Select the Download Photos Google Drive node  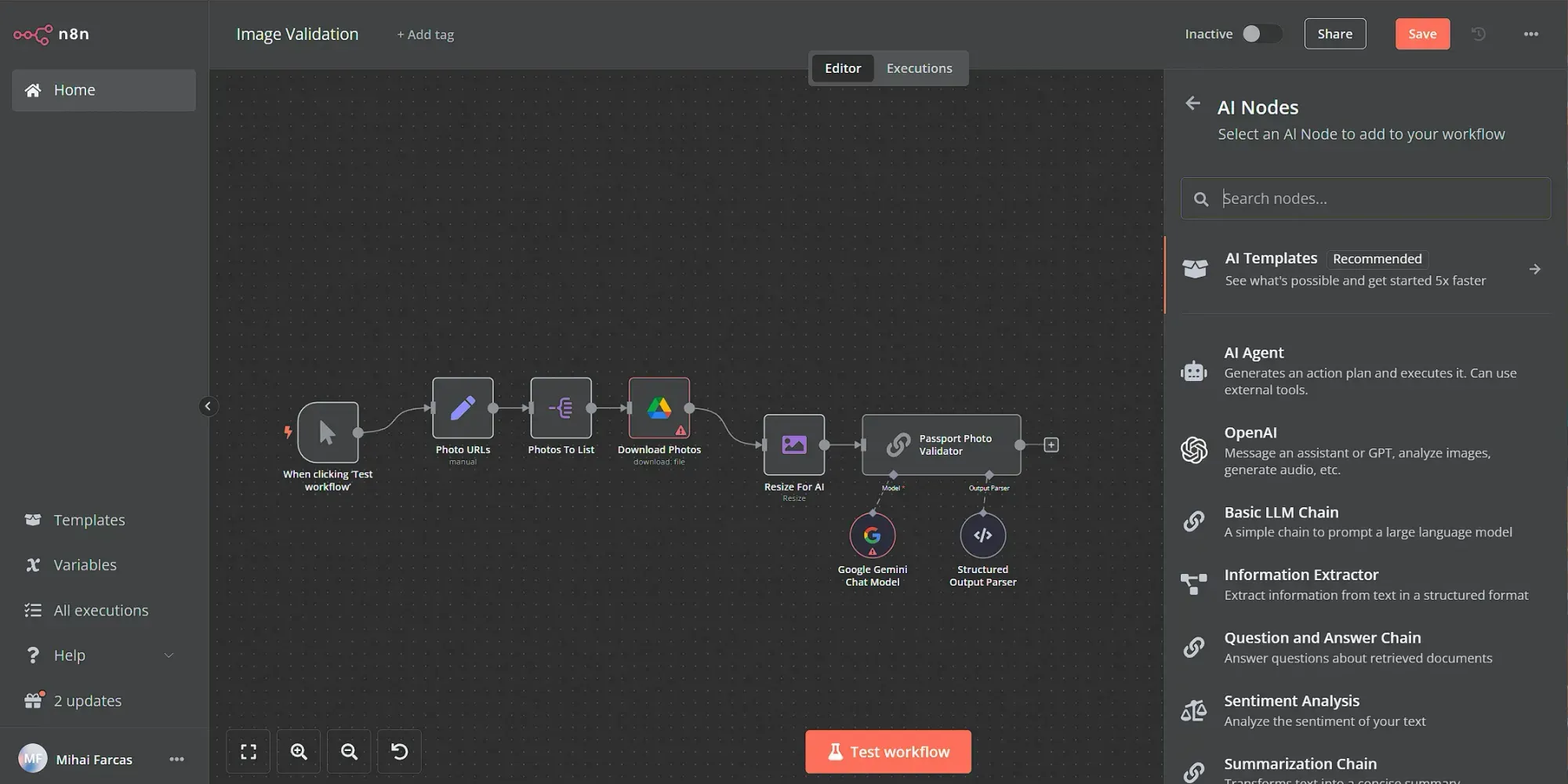pyautogui.click(x=659, y=407)
